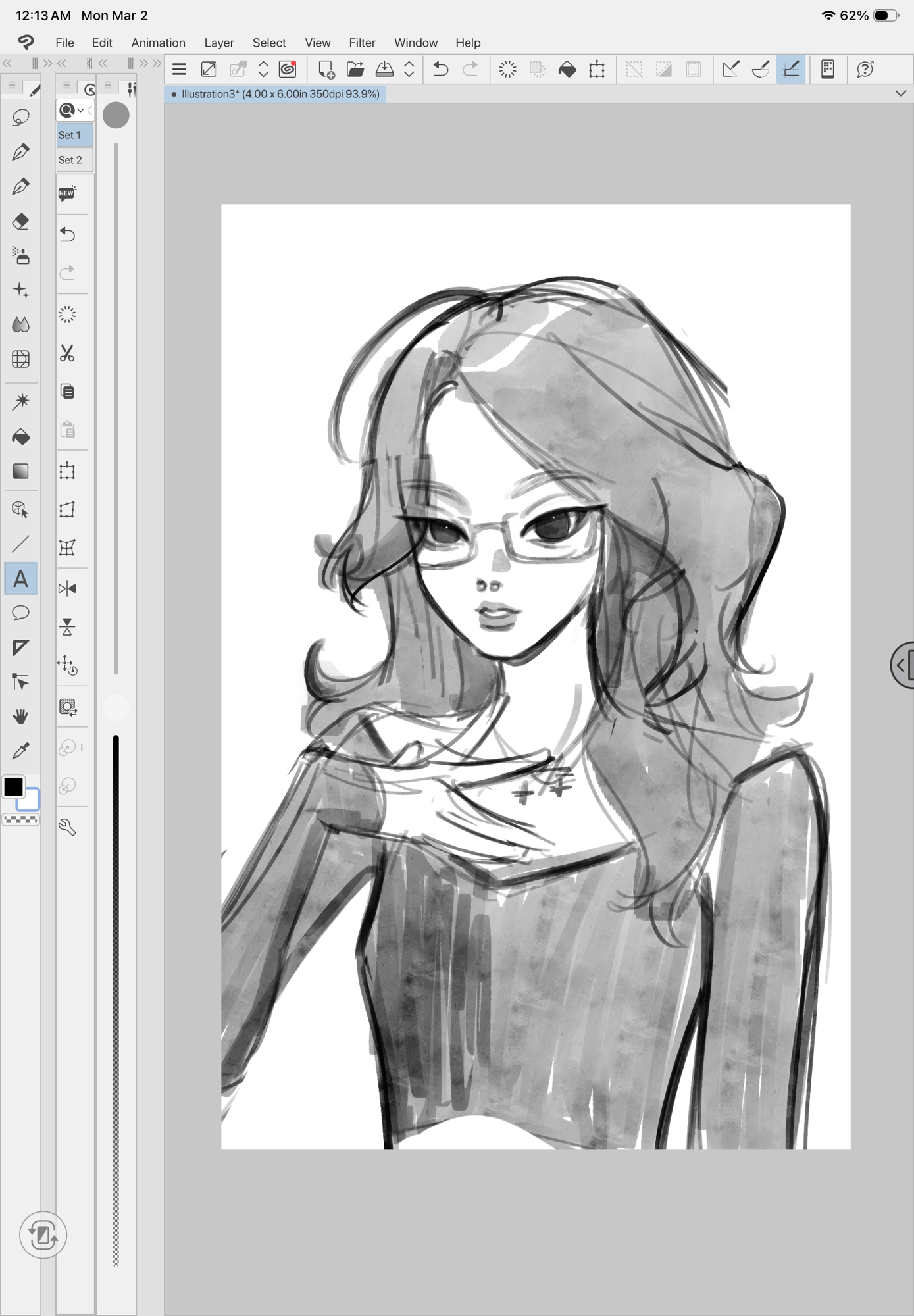Viewport: 914px width, 1316px height.
Task: Select the Eraser tool in the toolbar
Action: coord(20,222)
